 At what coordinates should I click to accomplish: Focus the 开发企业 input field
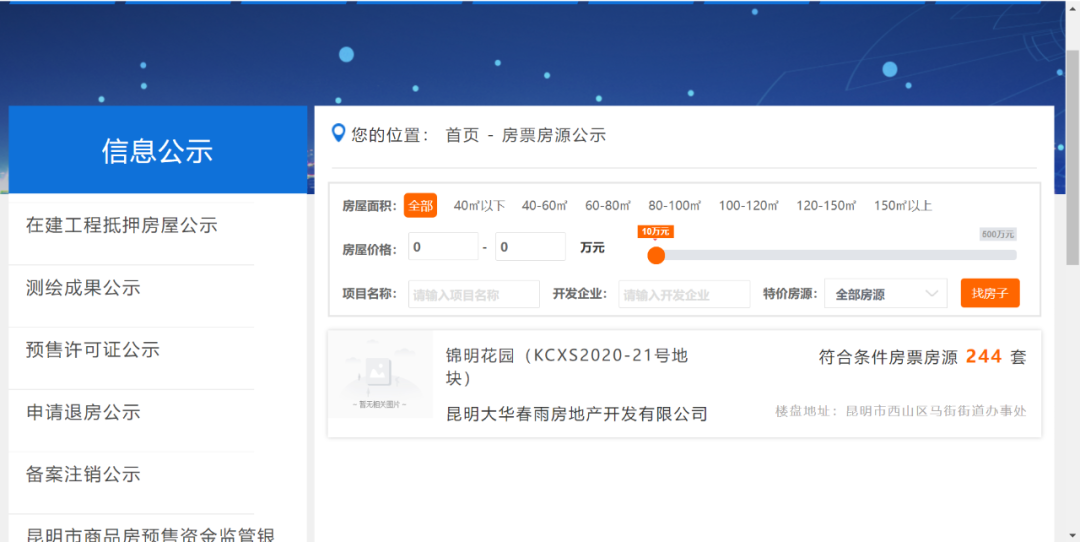(x=684, y=294)
